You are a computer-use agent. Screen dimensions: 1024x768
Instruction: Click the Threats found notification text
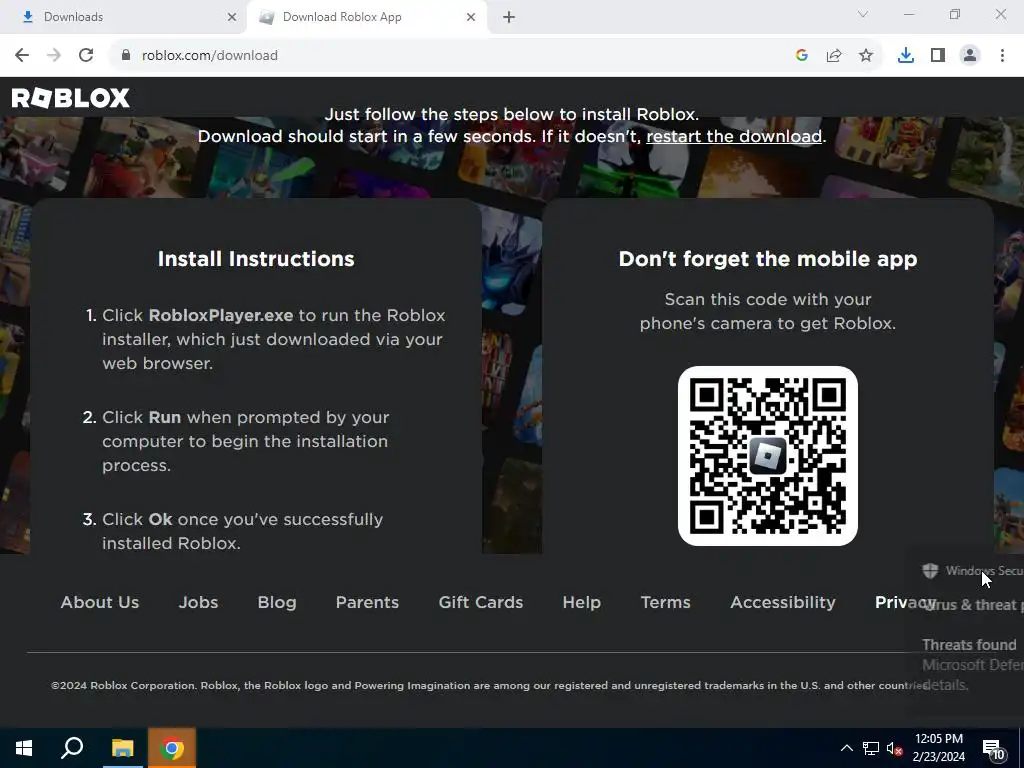pos(969,645)
